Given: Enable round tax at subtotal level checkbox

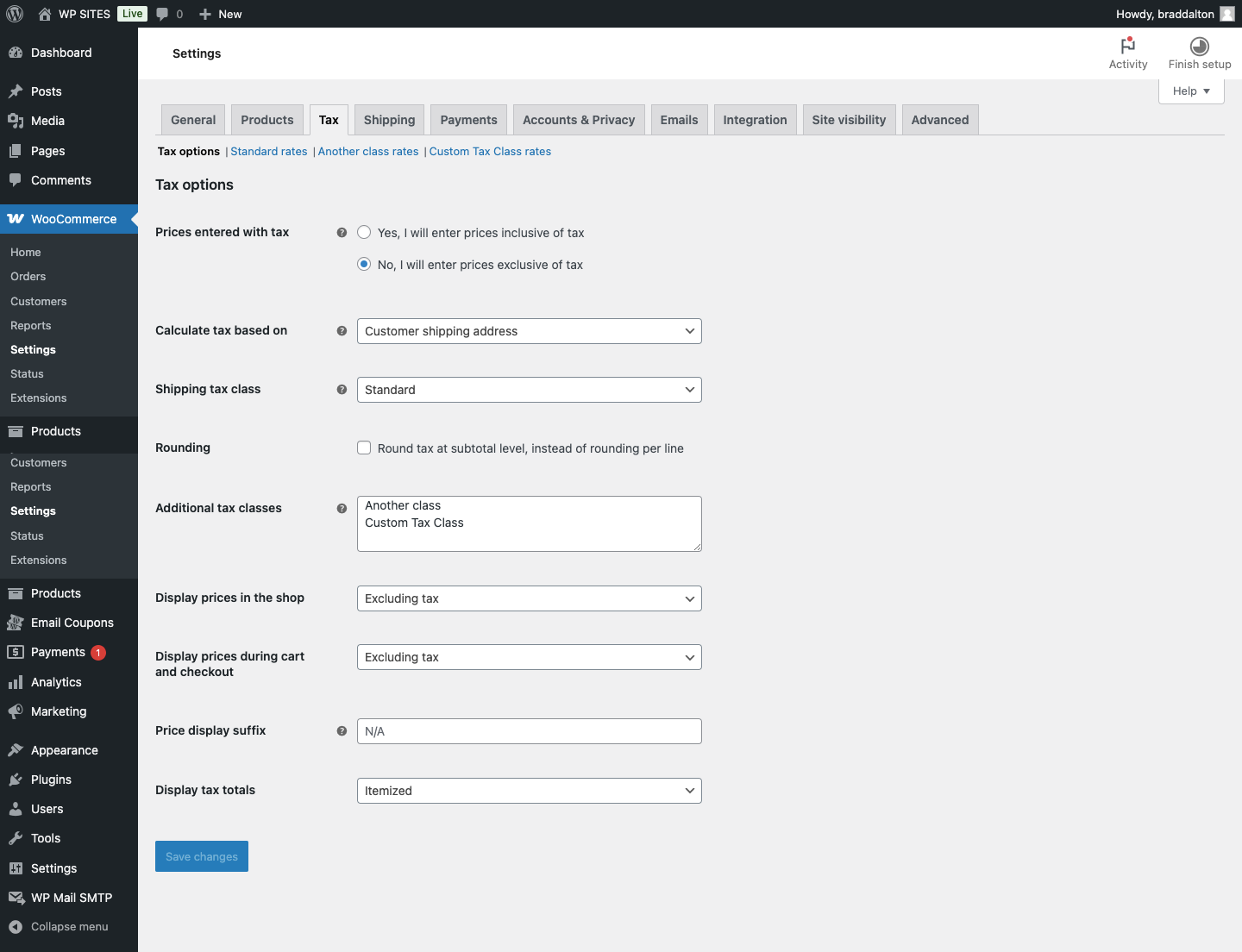Looking at the screenshot, I should pos(364,448).
